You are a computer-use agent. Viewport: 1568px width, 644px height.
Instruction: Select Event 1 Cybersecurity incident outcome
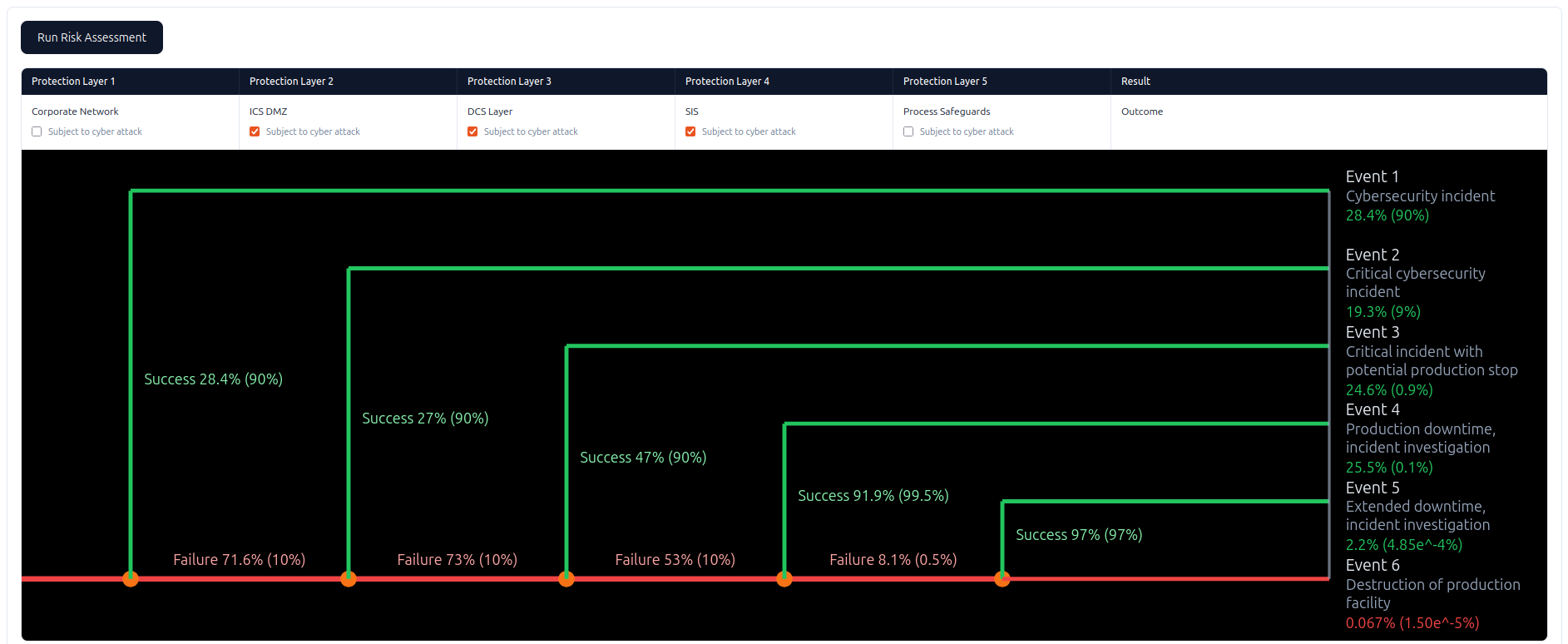click(x=1420, y=196)
